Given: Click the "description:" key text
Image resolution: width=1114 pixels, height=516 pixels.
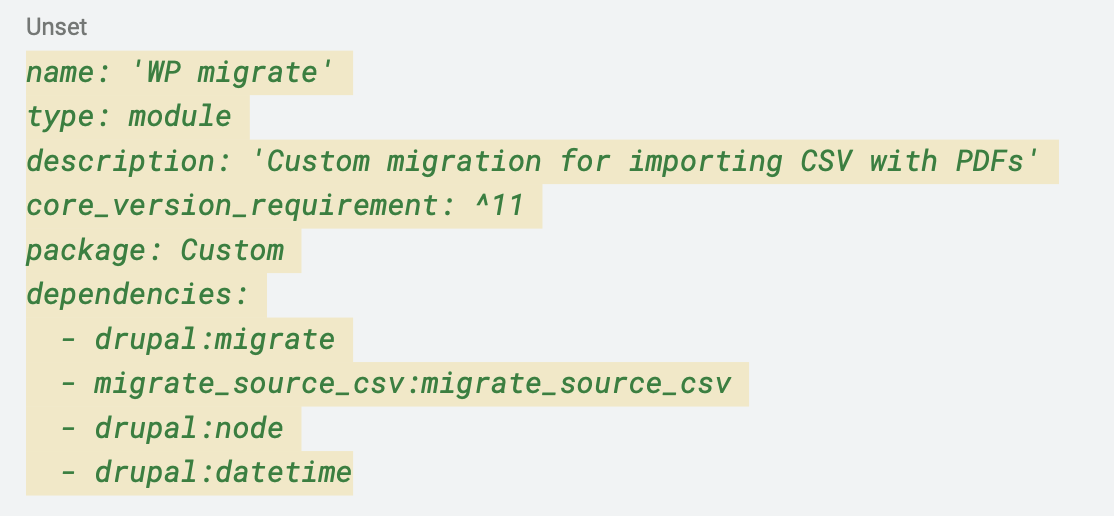Looking at the screenshot, I should [120, 161].
